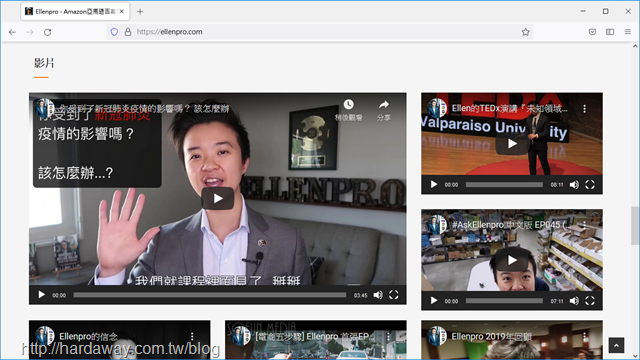Start #AskEllenpro video from control bar play
The image size is (640, 360).
click(433, 301)
